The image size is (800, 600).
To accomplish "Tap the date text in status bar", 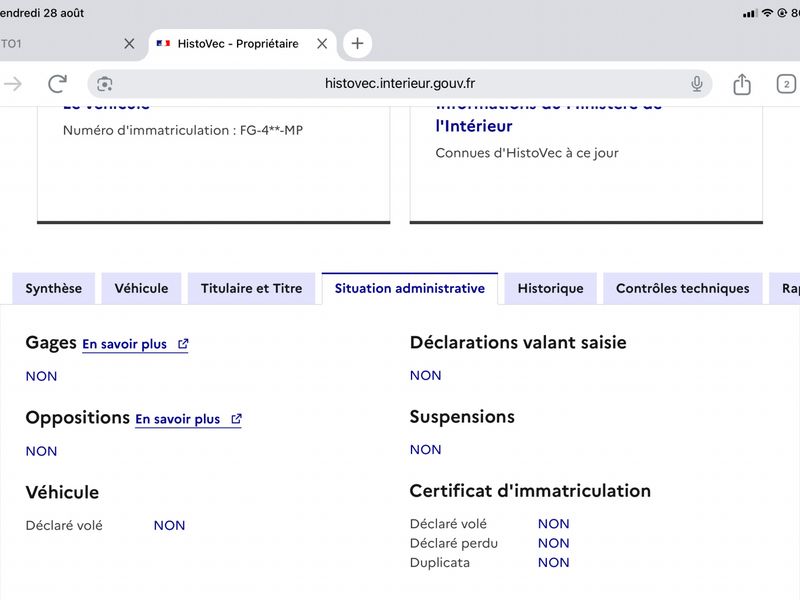I will [42, 13].
